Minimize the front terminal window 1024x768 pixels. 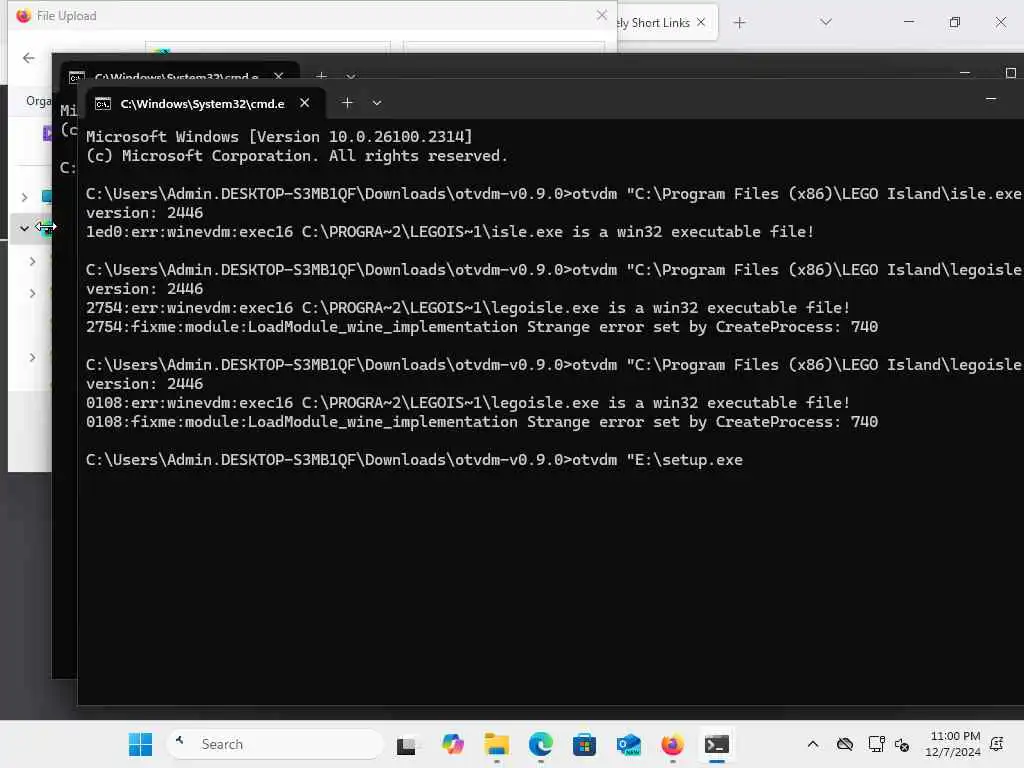point(991,99)
